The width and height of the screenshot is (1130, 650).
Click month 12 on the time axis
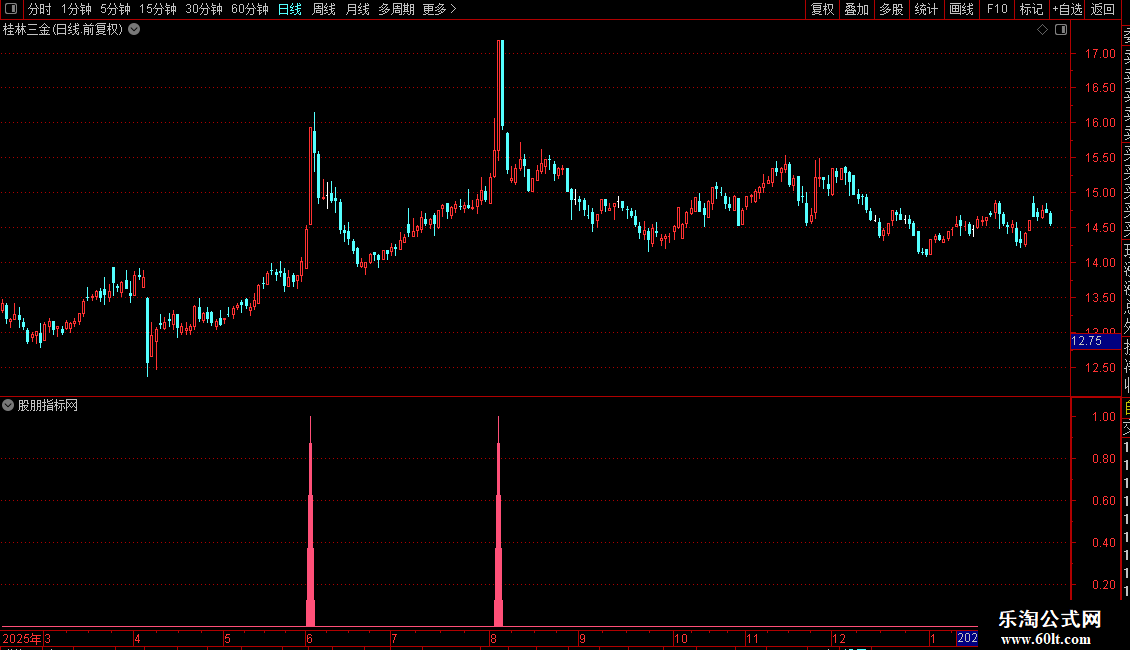(839, 638)
